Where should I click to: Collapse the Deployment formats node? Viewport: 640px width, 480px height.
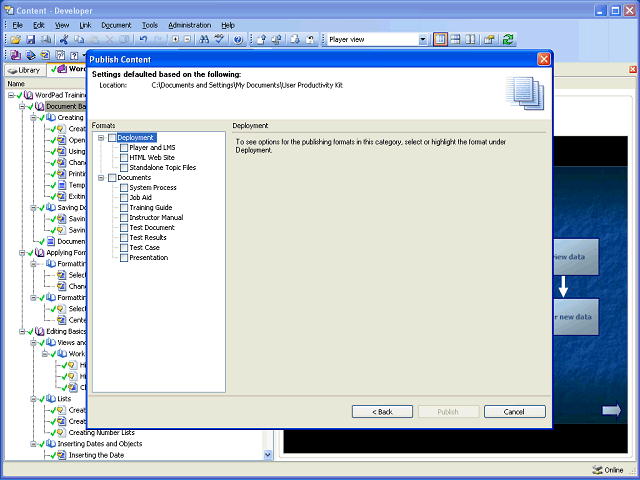[x=101, y=138]
